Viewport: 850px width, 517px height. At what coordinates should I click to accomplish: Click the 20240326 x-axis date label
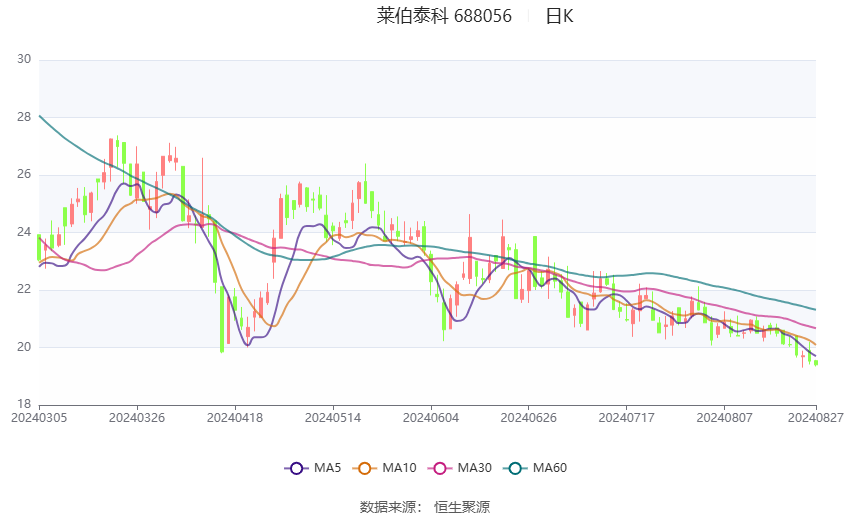(137, 418)
